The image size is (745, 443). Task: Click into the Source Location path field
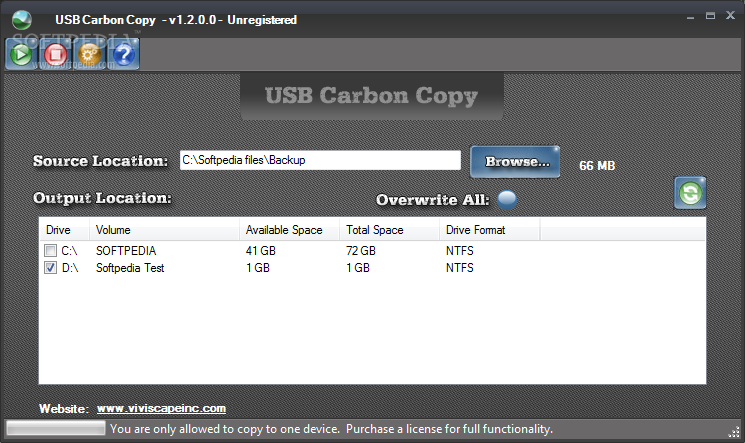tap(320, 160)
